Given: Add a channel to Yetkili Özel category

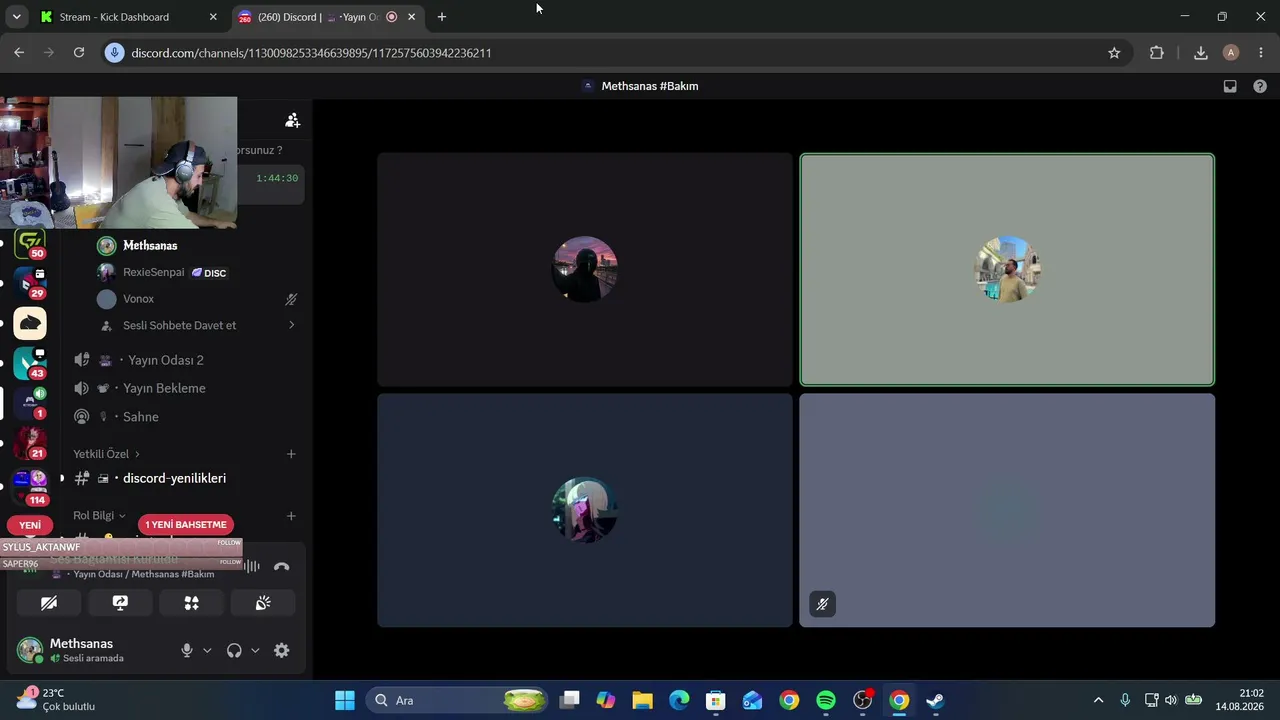Looking at the screenshot, I should [291, 454].
